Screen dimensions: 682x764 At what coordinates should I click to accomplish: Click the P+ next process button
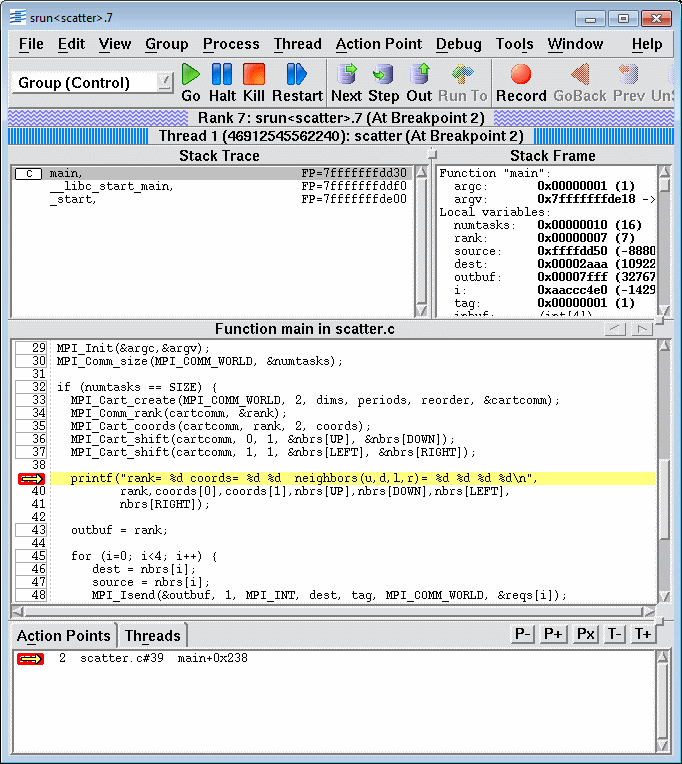click(x=553, y=634)
